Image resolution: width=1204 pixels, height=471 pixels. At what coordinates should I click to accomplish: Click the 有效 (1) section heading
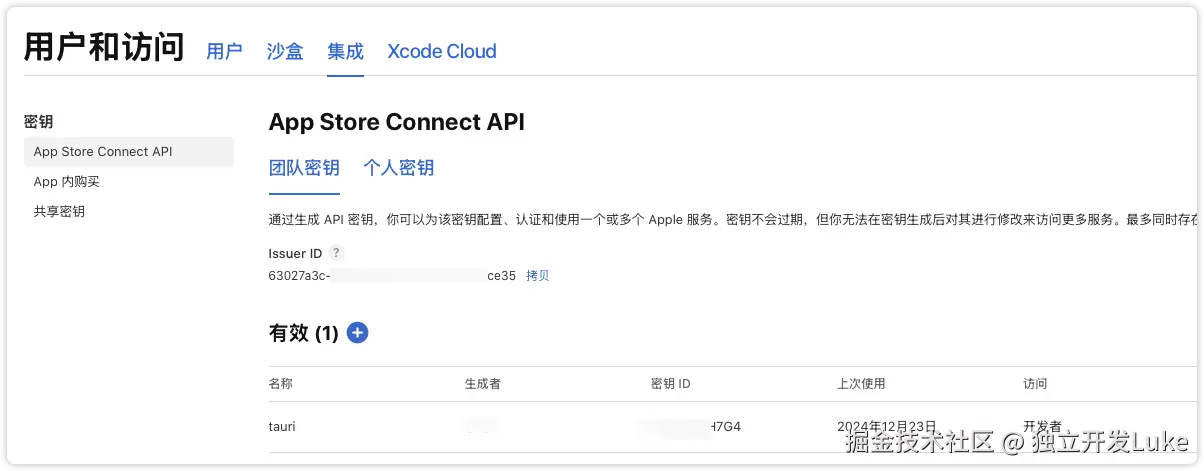(304, 334)
